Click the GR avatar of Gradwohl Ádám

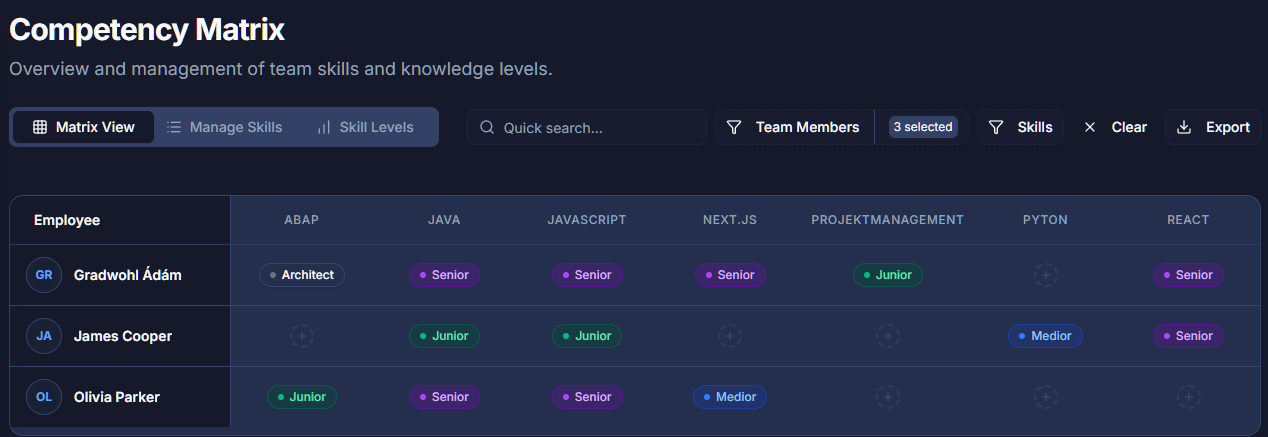pos(44,275)
